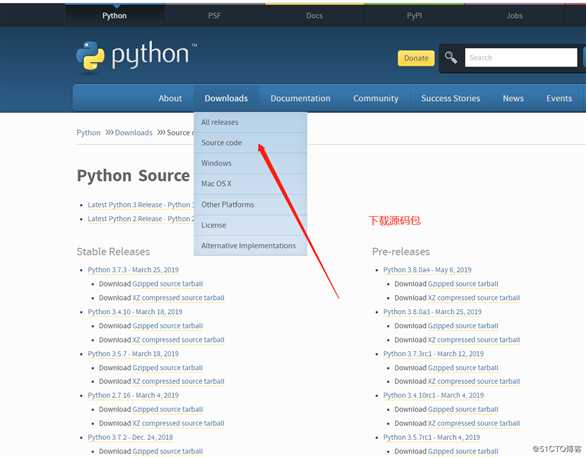586x457 pixels.
Task: Download Gzipped source tarball for Python 3.4.10
Action: (x=167, y=325)
